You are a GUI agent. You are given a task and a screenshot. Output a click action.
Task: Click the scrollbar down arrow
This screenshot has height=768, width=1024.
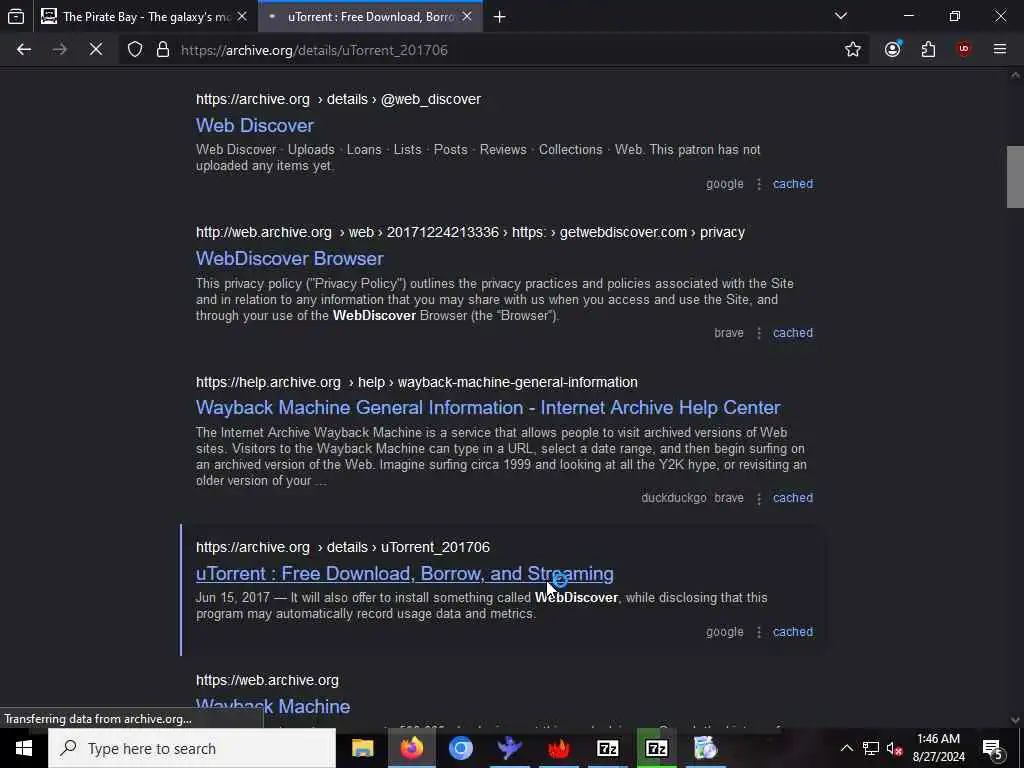pyautogui.click(x=1015, y=720)
